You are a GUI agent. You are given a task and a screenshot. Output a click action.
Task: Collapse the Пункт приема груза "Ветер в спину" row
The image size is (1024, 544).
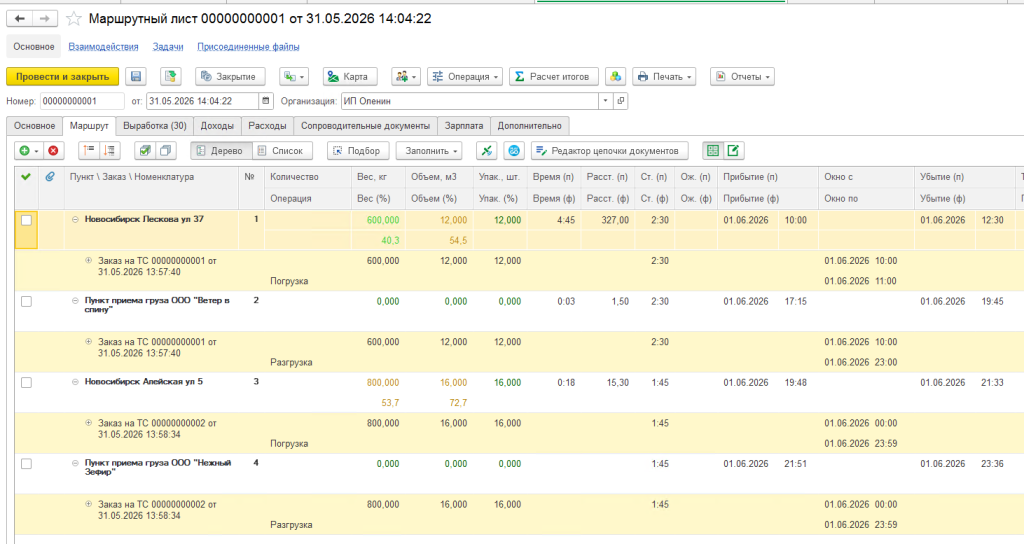tap(75, 301)
